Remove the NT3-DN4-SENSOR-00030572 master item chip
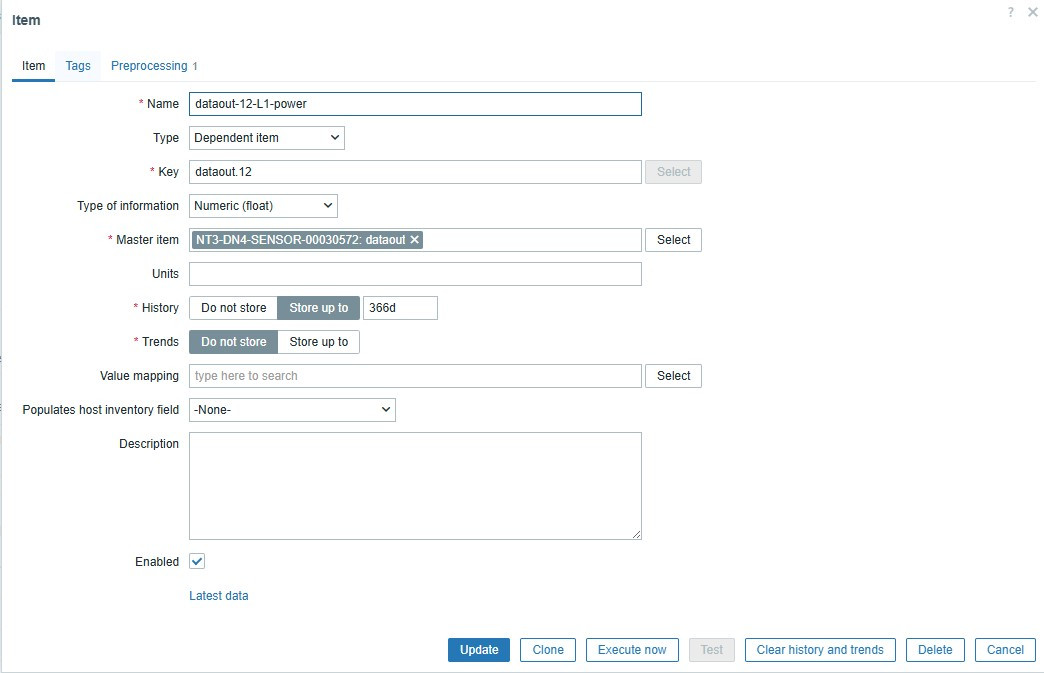The image size is (1044, 673). point(413,240)
